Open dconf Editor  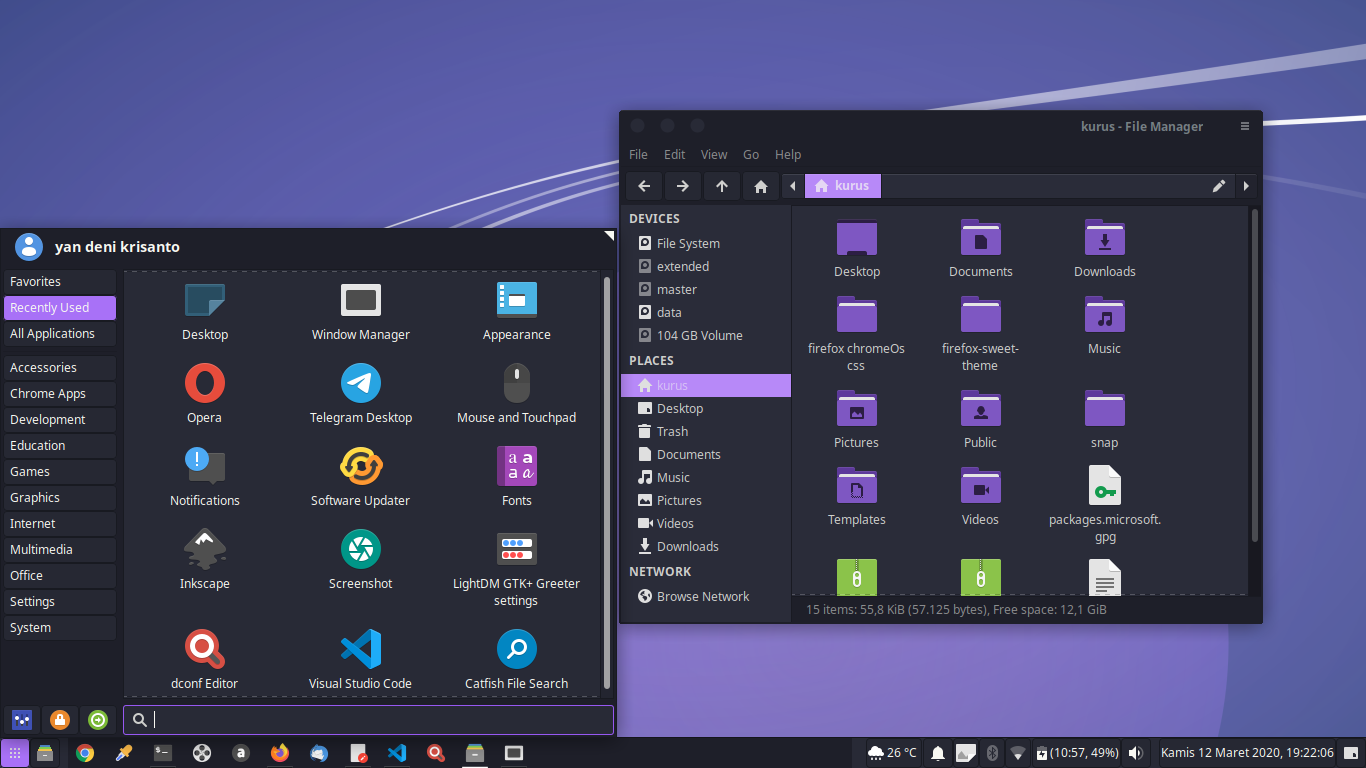click(x=204, y=657)
